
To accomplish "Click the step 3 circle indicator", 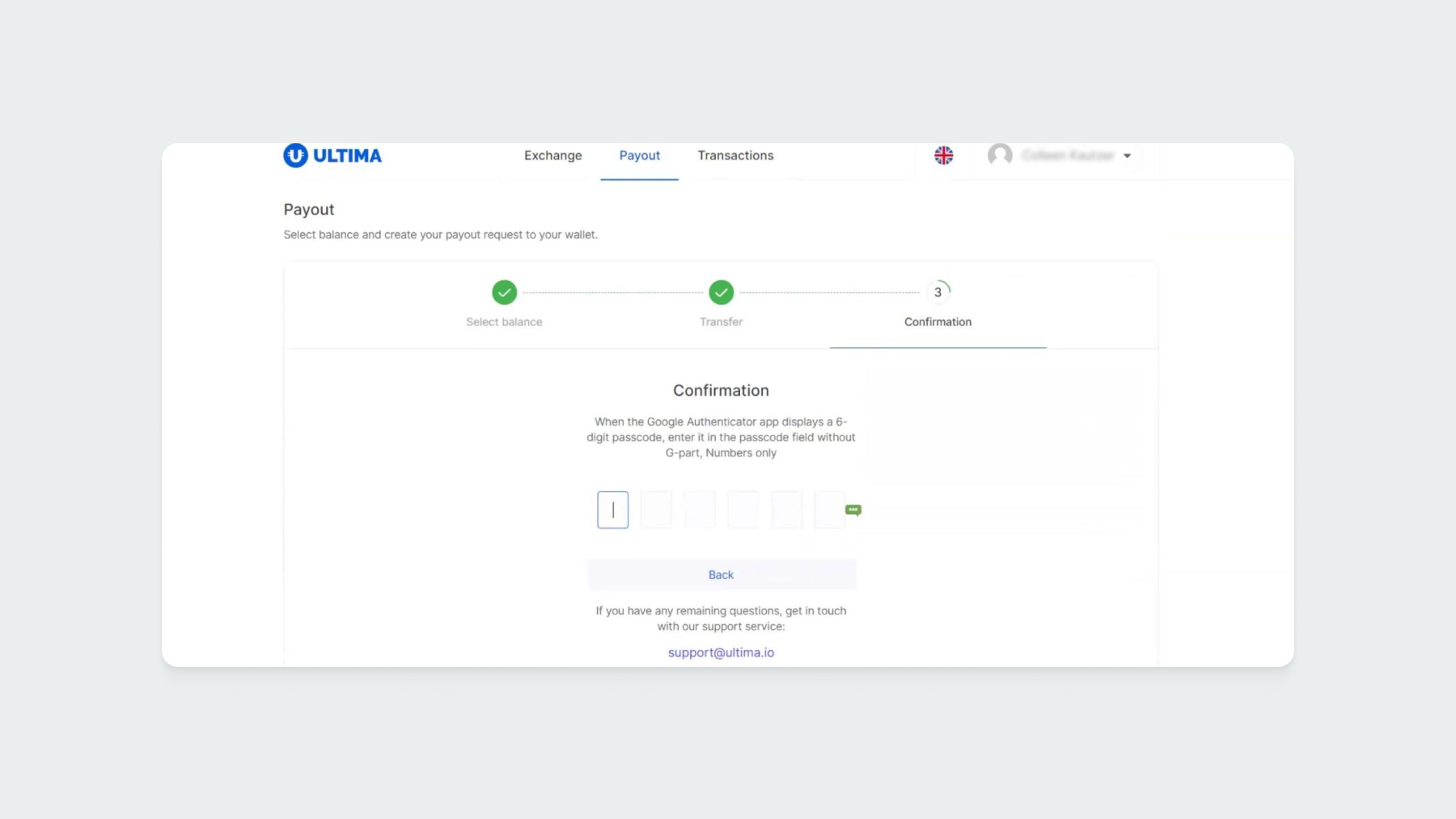I will [938, 292].
